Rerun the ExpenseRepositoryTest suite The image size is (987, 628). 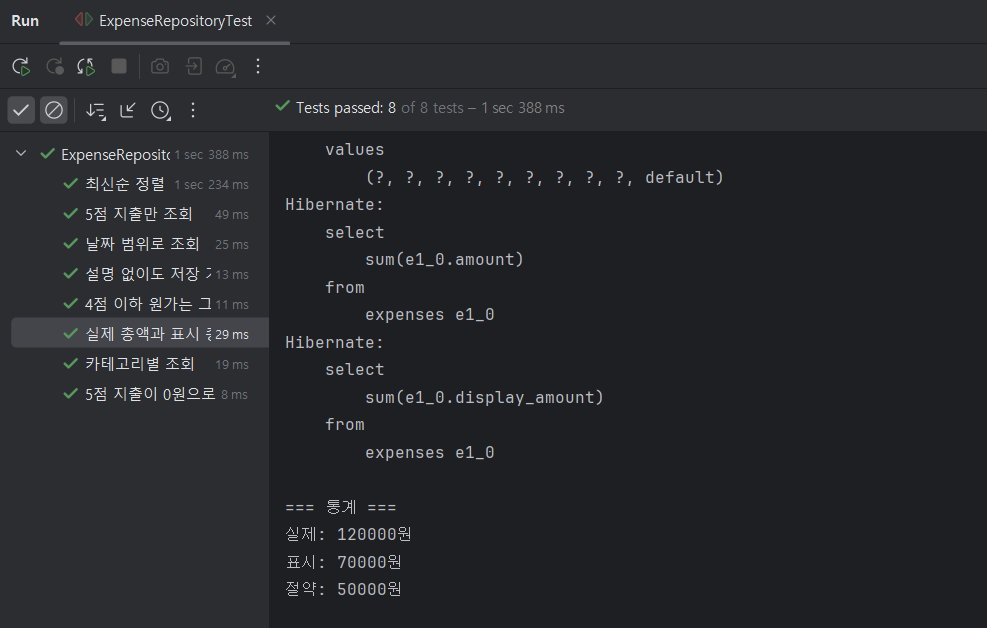coord(20,66)
